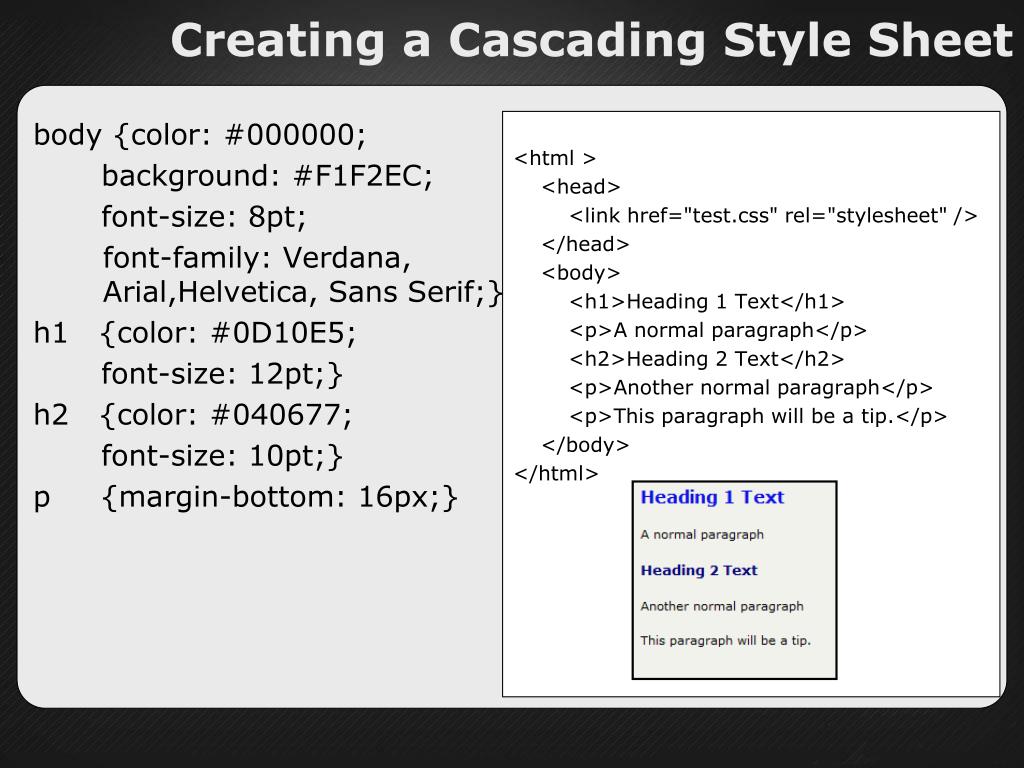Select the "h2 {color: #040677;" rule

coord(193,415)
